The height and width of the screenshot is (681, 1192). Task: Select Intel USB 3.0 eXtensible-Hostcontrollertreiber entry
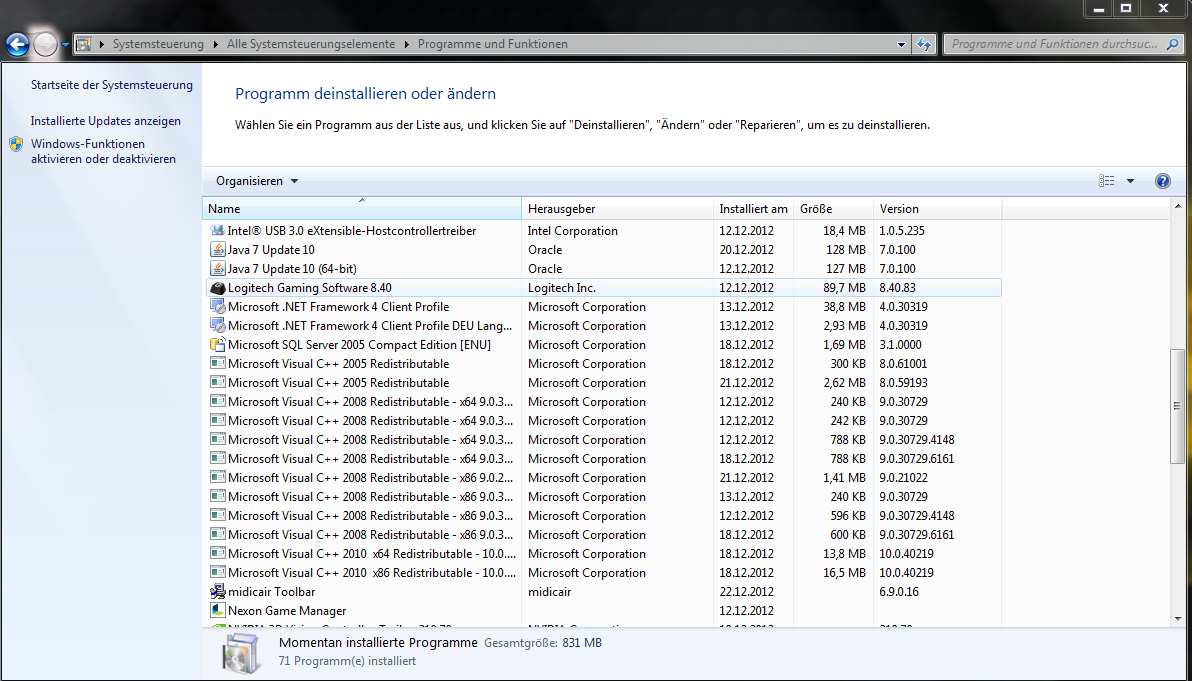tap(352, 230)
